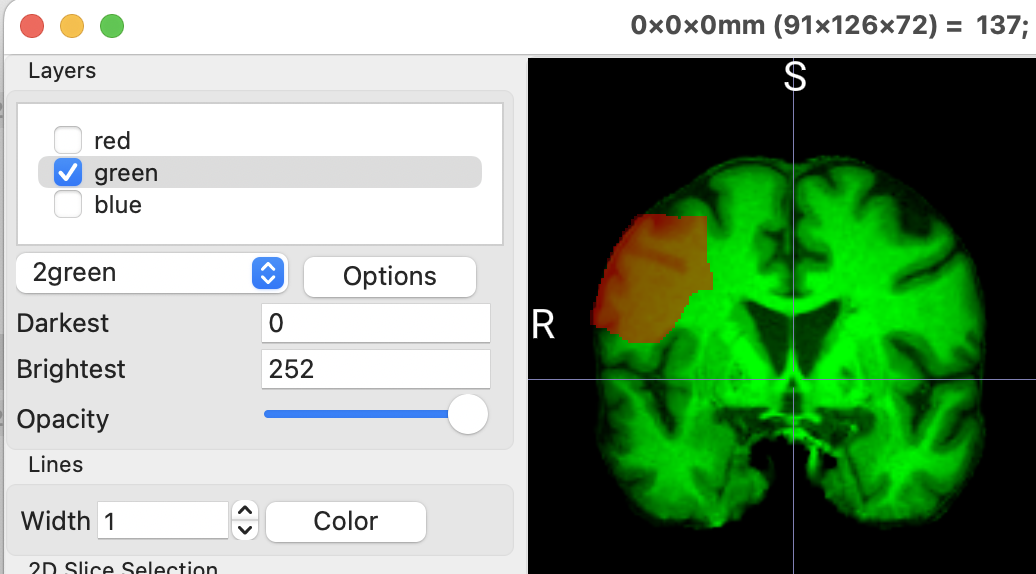Click the line Width text field
The height and width of the screenshot is (574, 1036).
(163, 521)
